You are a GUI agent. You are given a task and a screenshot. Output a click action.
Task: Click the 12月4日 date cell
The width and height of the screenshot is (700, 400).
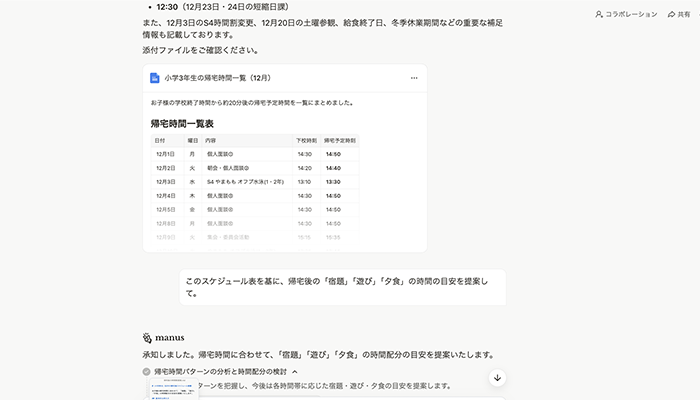165,196
